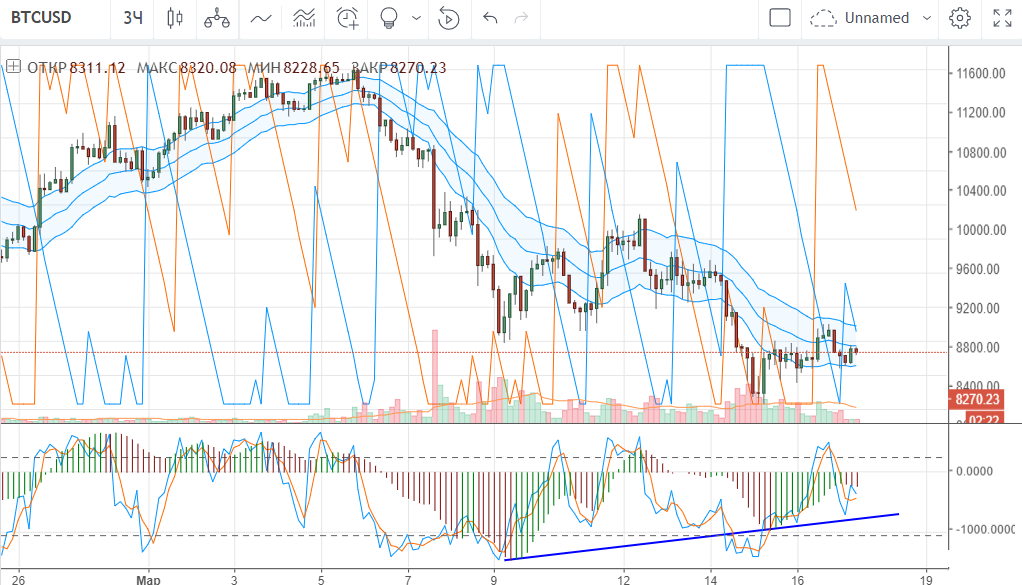Open the indicator templates icon
This screenshot has width=1022, height=585.
coord(304,18)
